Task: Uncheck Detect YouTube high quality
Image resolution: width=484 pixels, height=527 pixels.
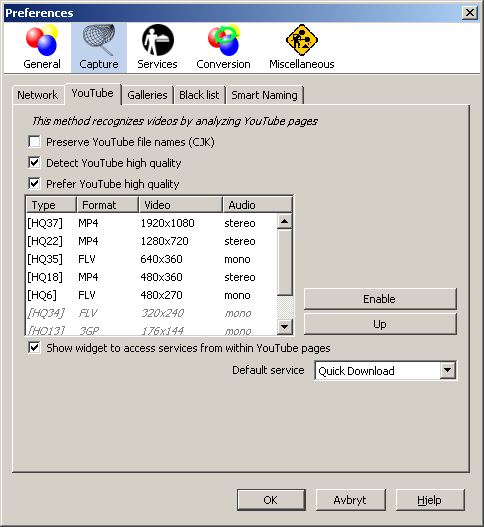Action: pyautogui.click(x=34, y=163)
